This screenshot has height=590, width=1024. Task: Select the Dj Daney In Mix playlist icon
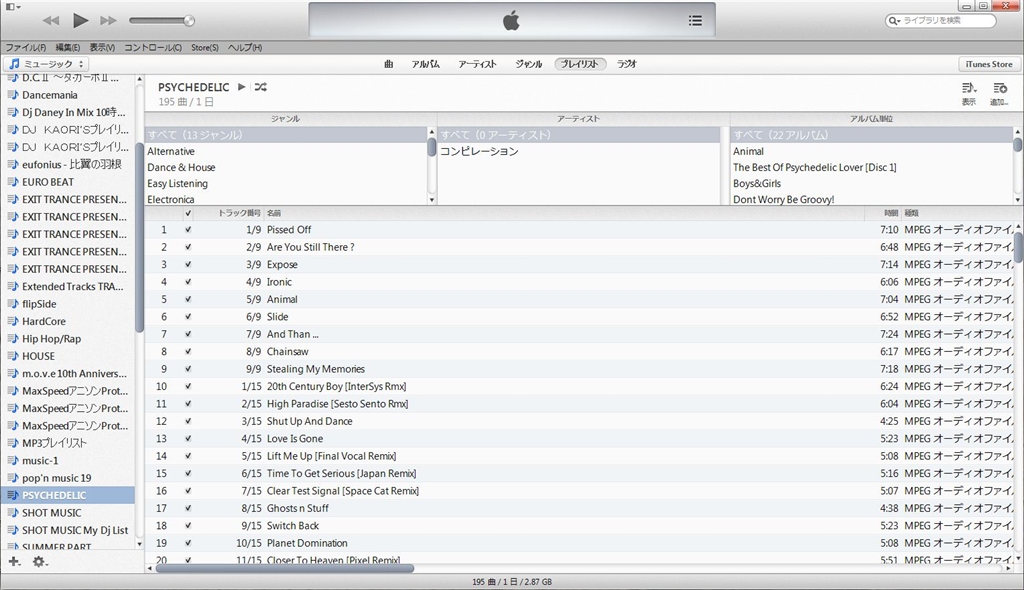tap(12, 112)
